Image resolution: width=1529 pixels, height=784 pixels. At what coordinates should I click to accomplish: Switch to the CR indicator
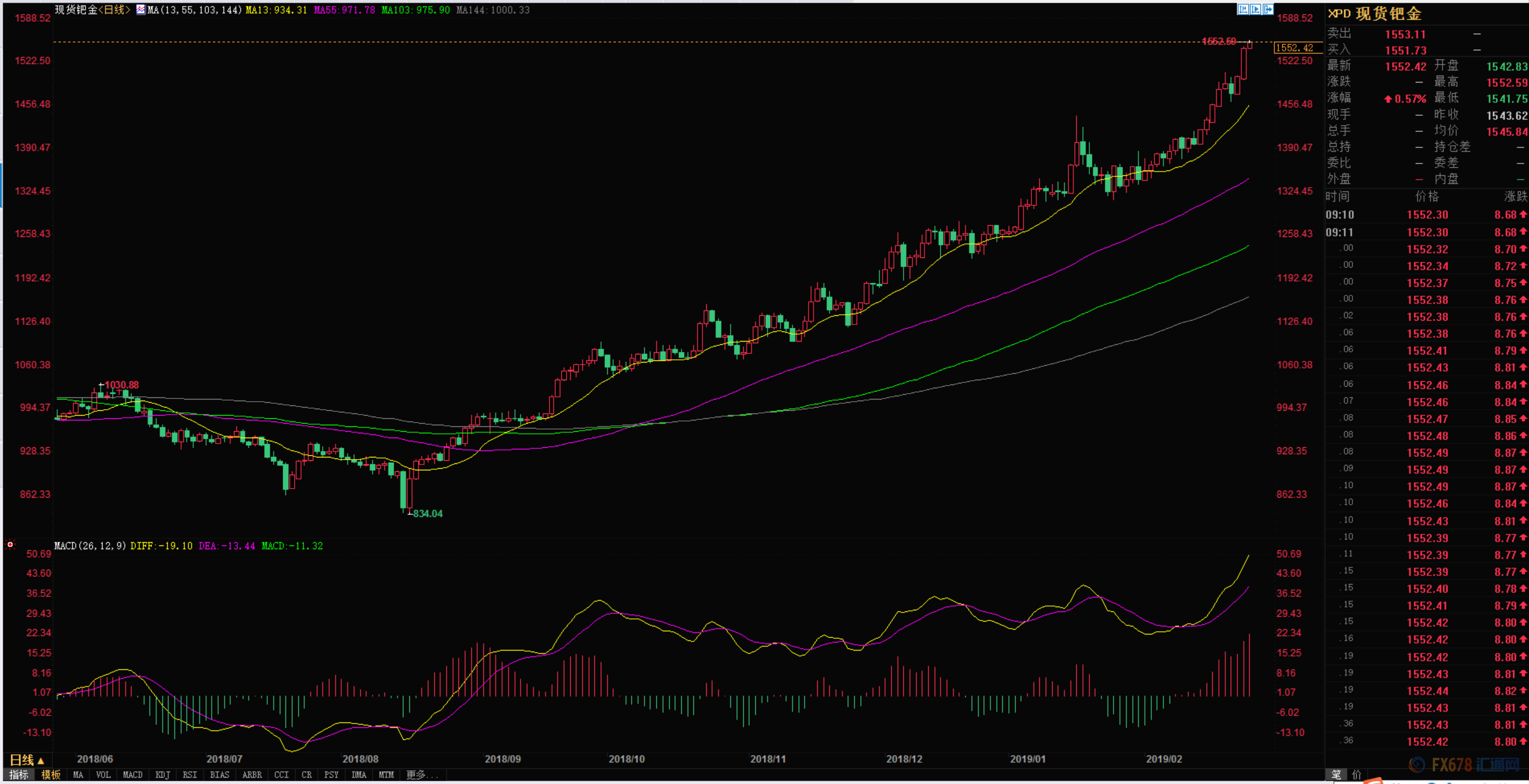(x=307, y=774)
